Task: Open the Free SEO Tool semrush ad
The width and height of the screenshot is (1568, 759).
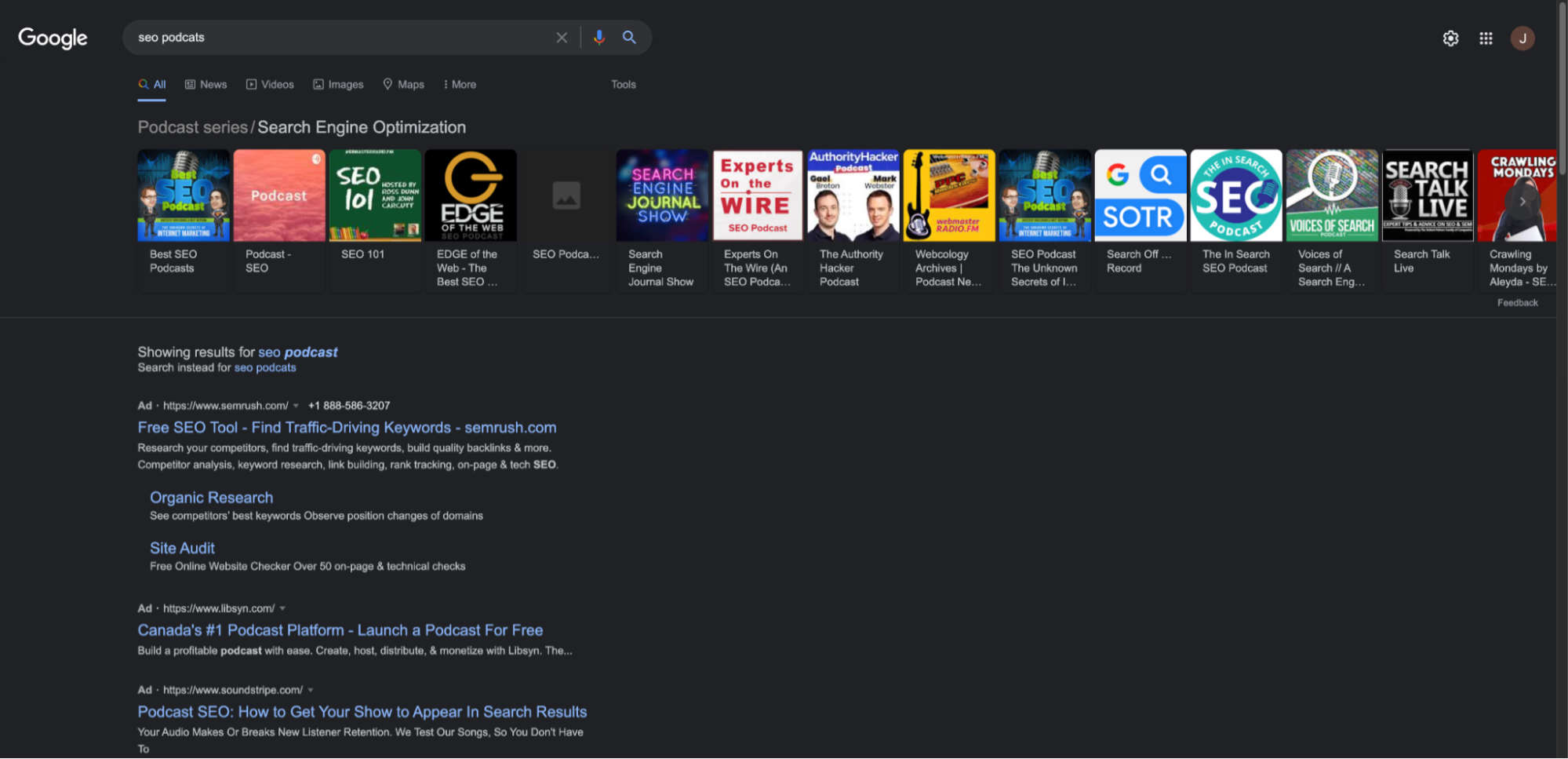Action: coord(347,428)
